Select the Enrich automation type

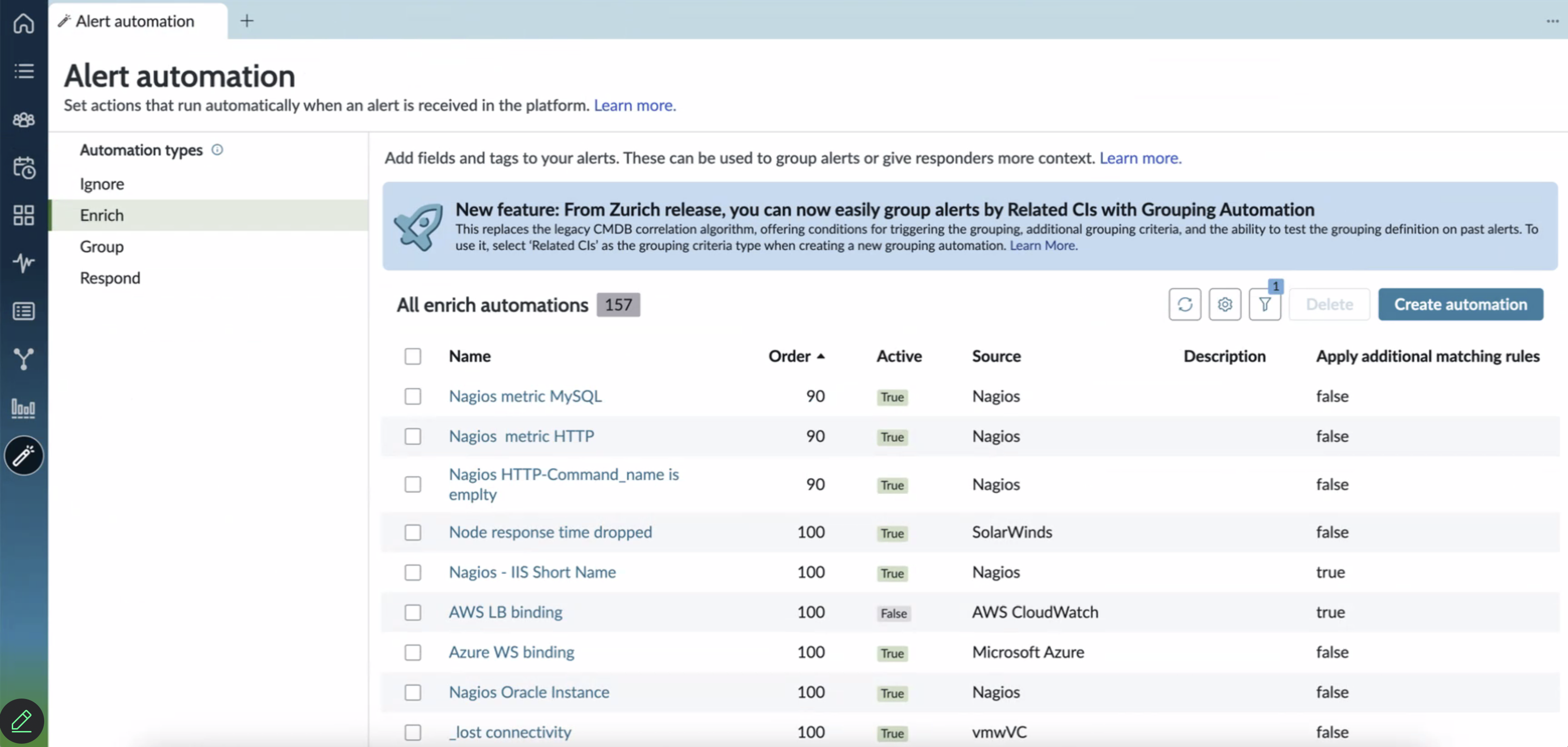(x=209, y=215)
